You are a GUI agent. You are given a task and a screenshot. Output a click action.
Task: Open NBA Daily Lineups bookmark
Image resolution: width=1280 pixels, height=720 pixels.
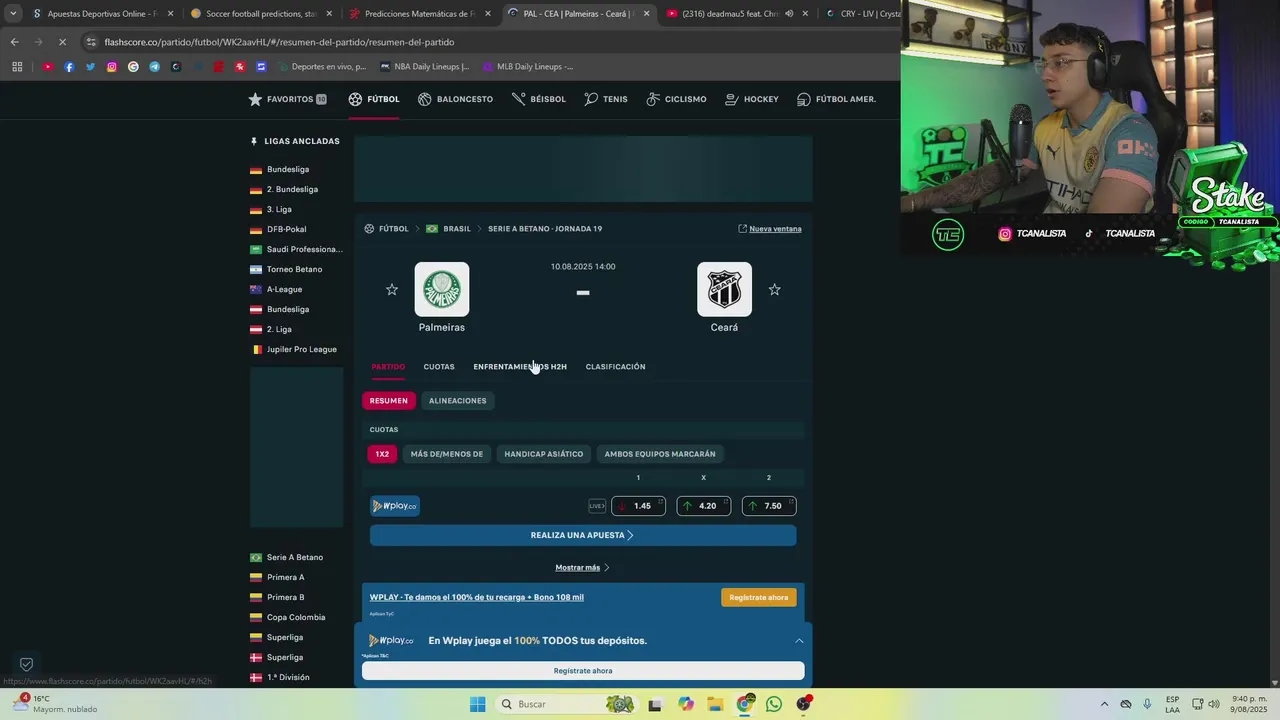tap(424, 67)
